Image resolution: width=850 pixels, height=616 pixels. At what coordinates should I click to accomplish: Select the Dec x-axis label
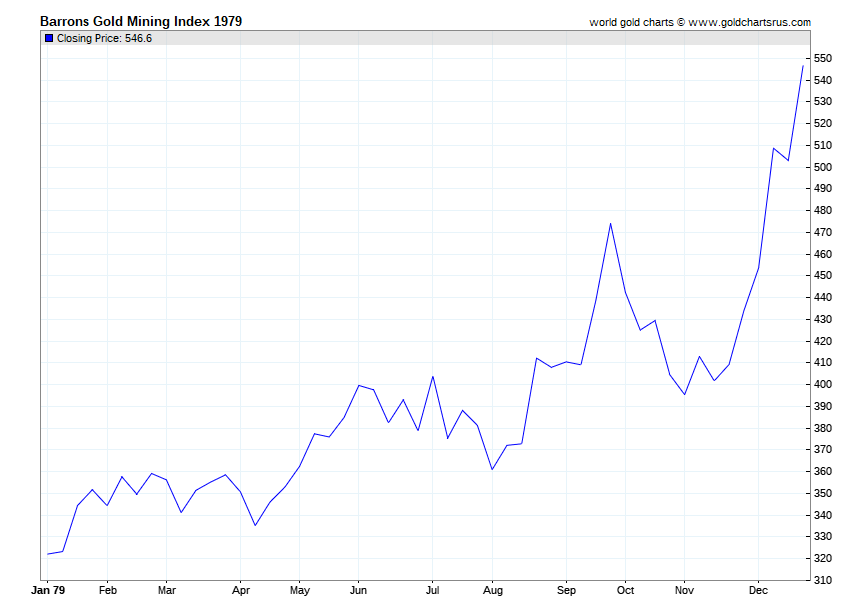point(758,590)
